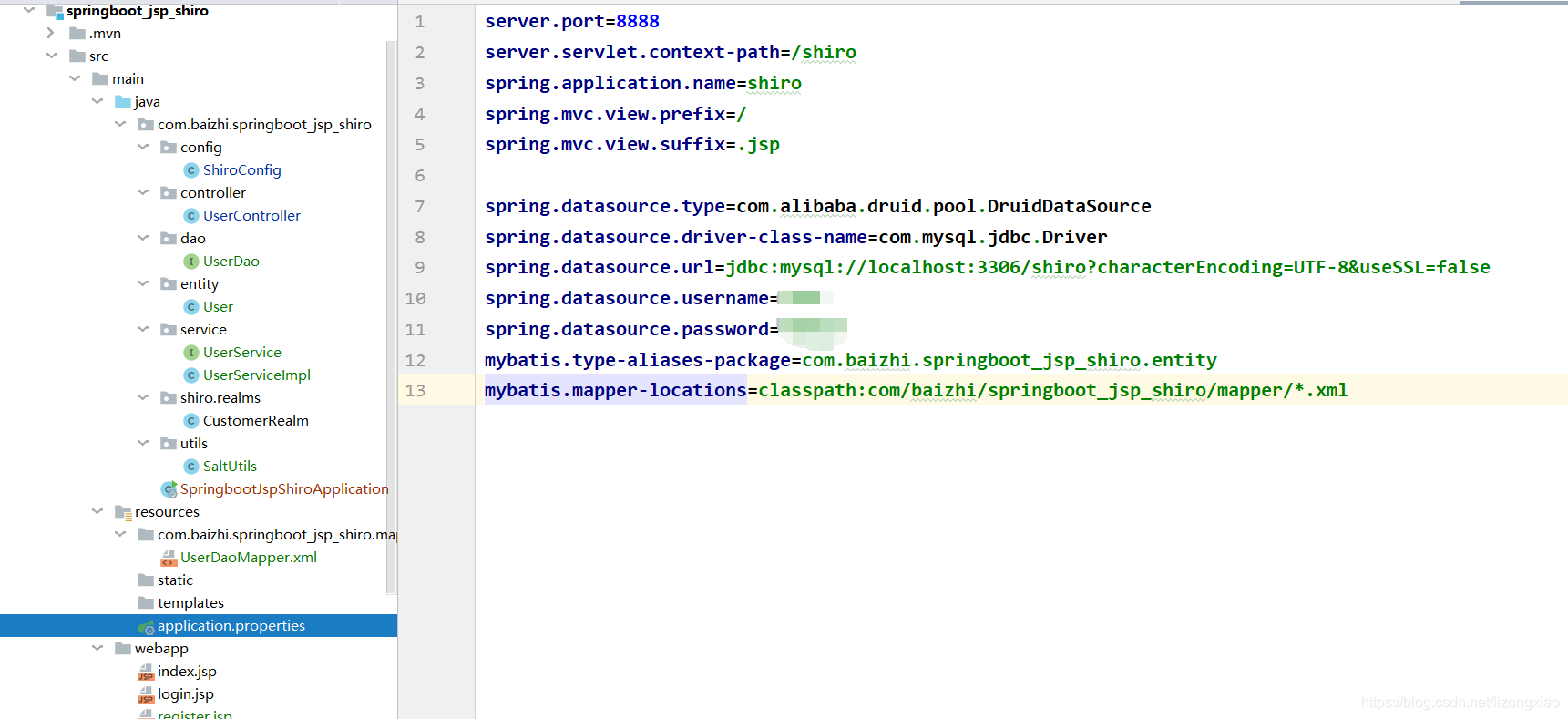The width and height of the screenshot is (1568, 719).
Task: Expand the .mvn folder
Action: click(51, 33)
